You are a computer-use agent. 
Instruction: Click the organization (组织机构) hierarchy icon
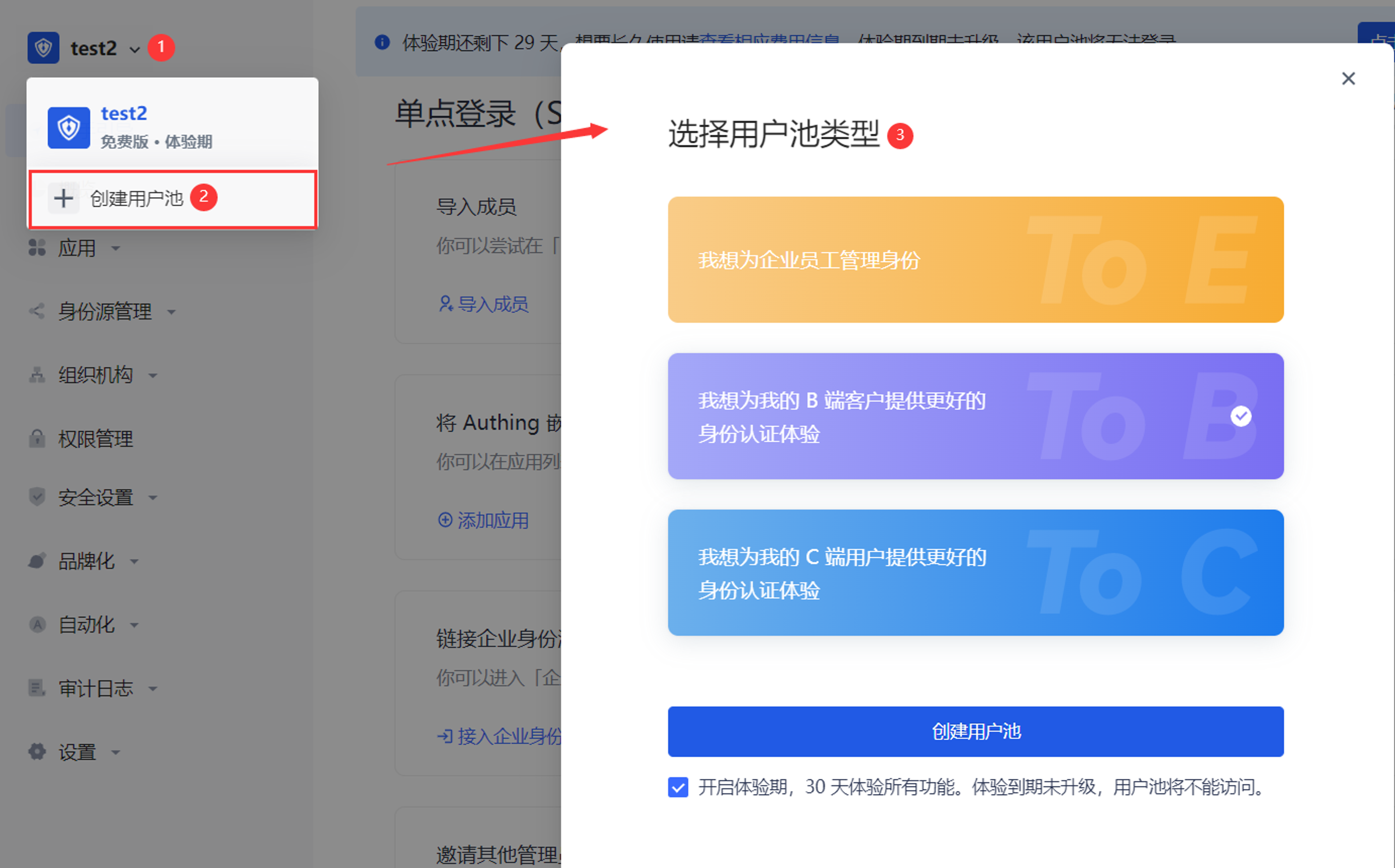[37, 375]
